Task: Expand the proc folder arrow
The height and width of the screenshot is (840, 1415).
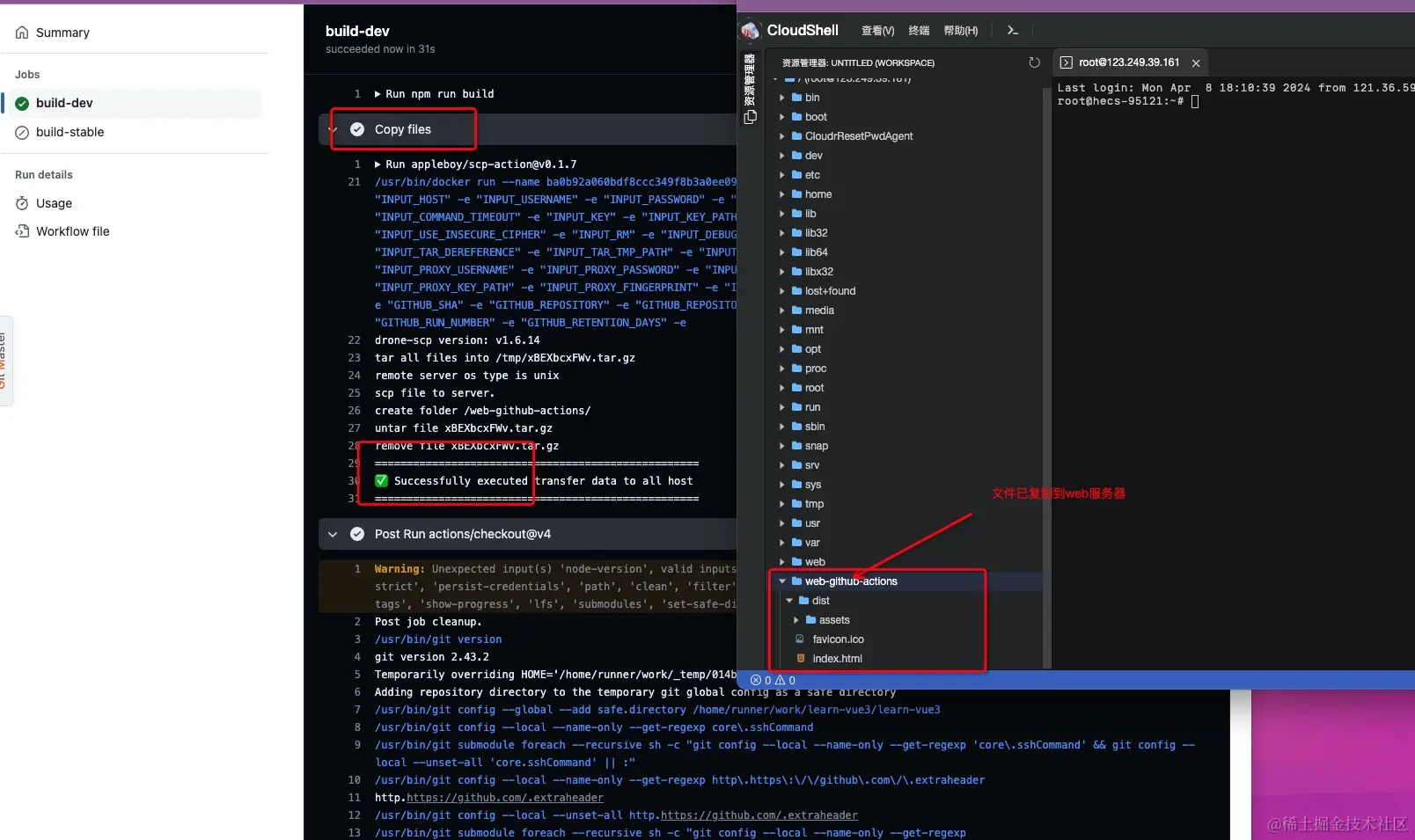Action: (782, 369)
